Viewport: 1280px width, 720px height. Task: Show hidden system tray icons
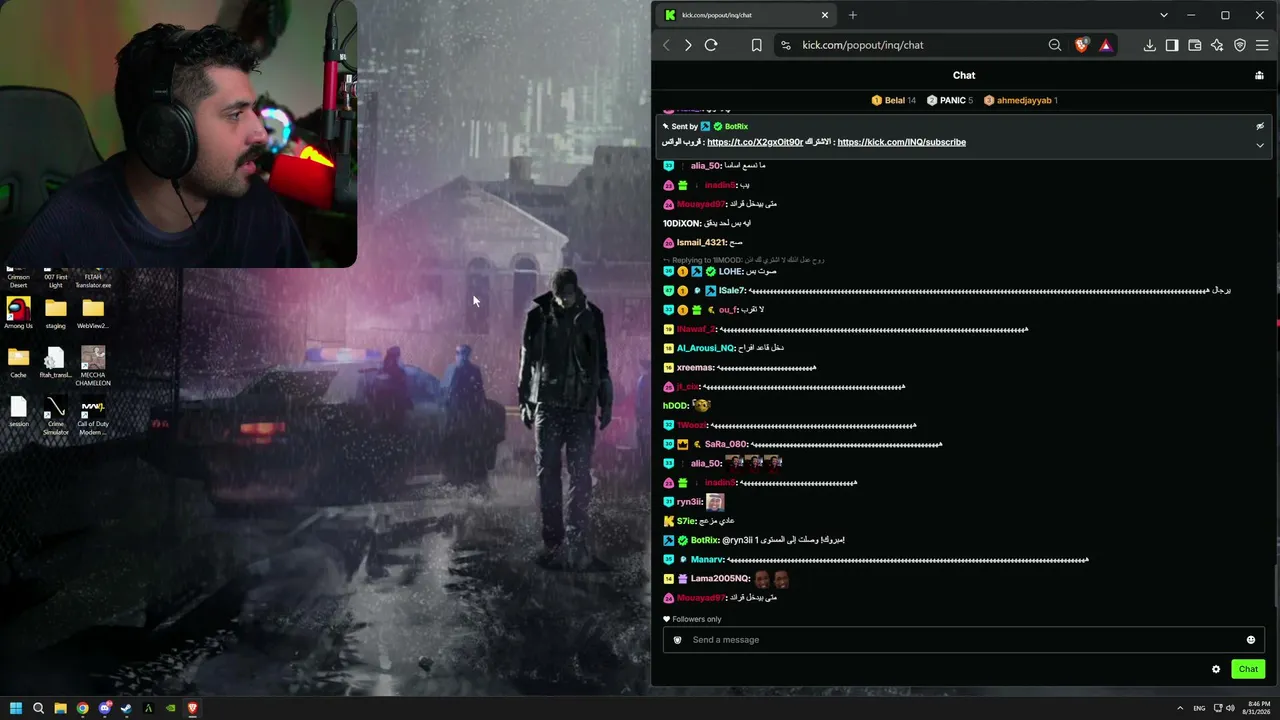1180,708
